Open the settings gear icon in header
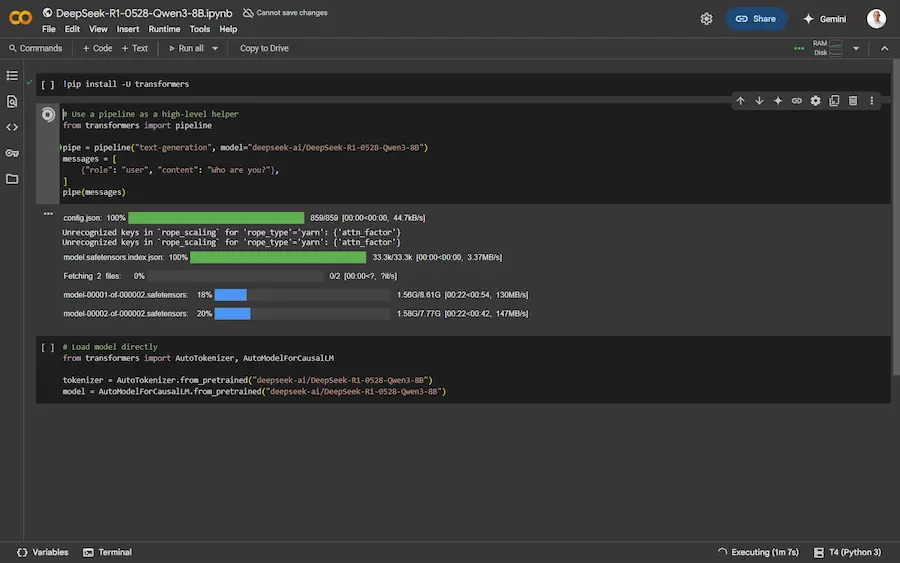The height and width of the screenshot is (563, 900). [x=706, y=19]
